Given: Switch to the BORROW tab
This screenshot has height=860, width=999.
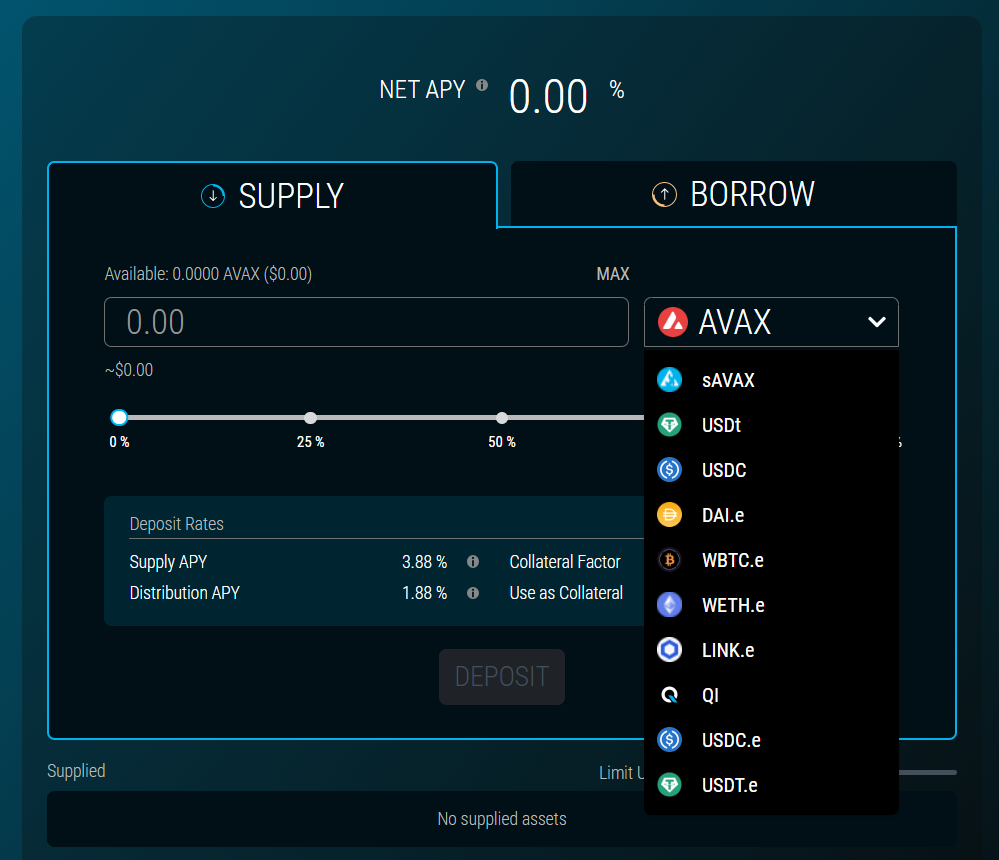Looking at the screenshot, I should click(733, 194).
